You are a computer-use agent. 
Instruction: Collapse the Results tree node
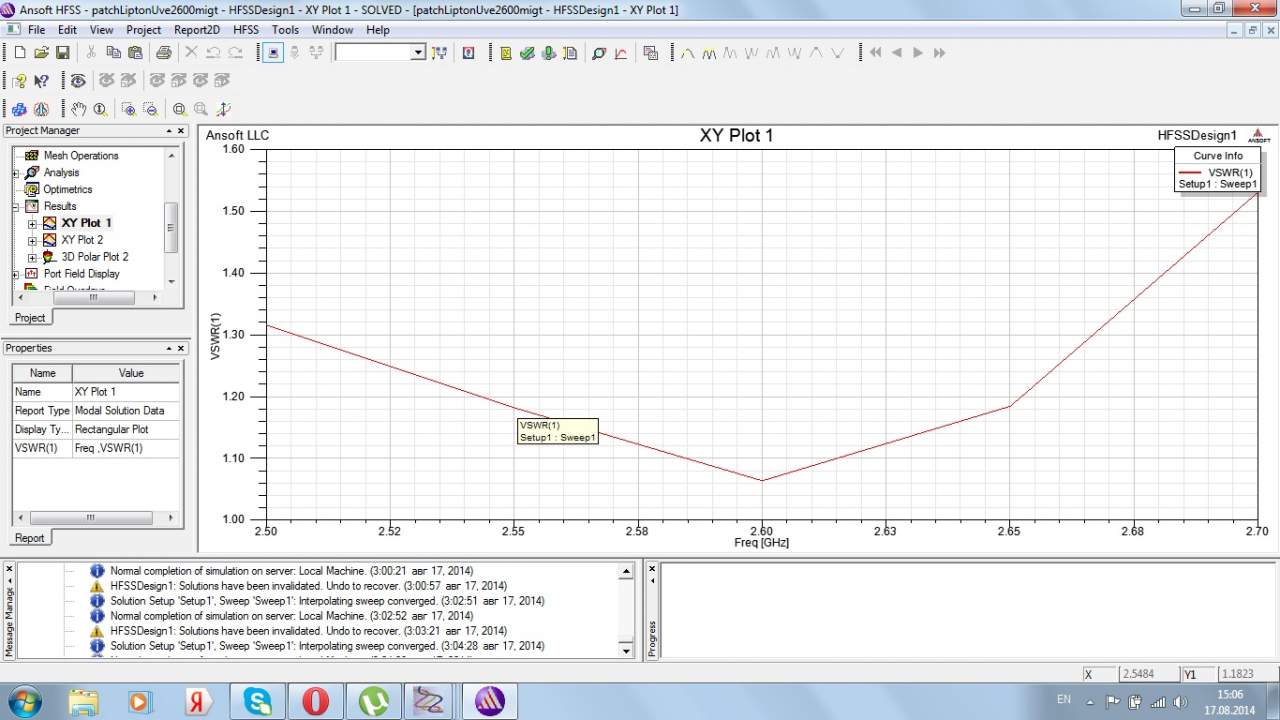(x=16, y=206)
